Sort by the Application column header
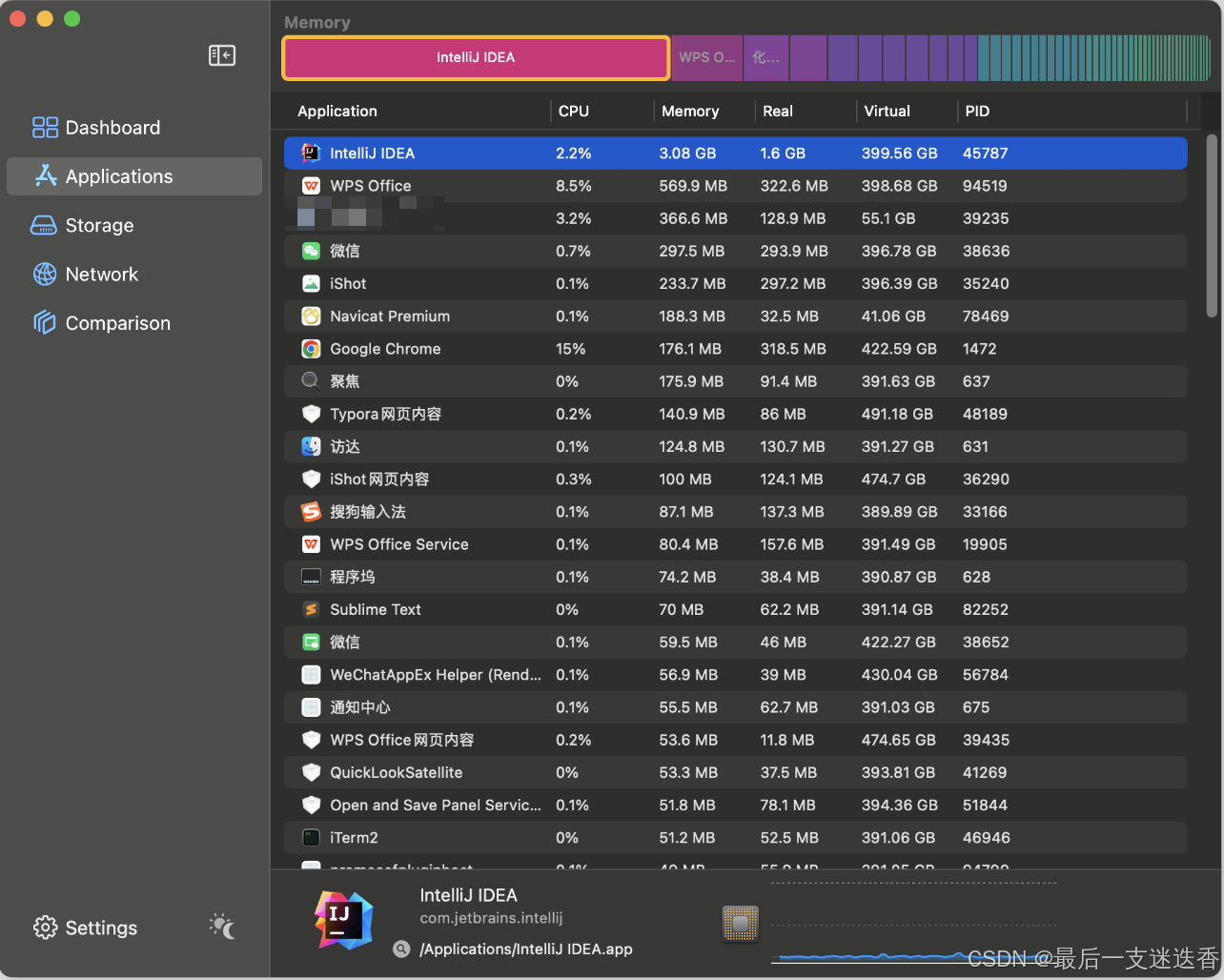This screenshot has width=1224, height=980. (x=337, y=112)
